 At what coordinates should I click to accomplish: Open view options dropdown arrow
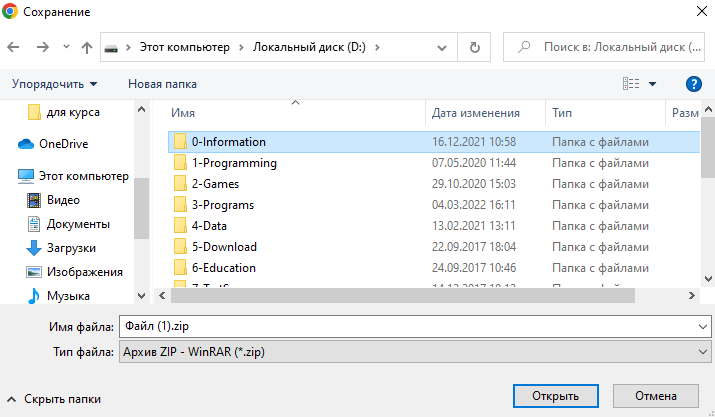coord(653,84)
